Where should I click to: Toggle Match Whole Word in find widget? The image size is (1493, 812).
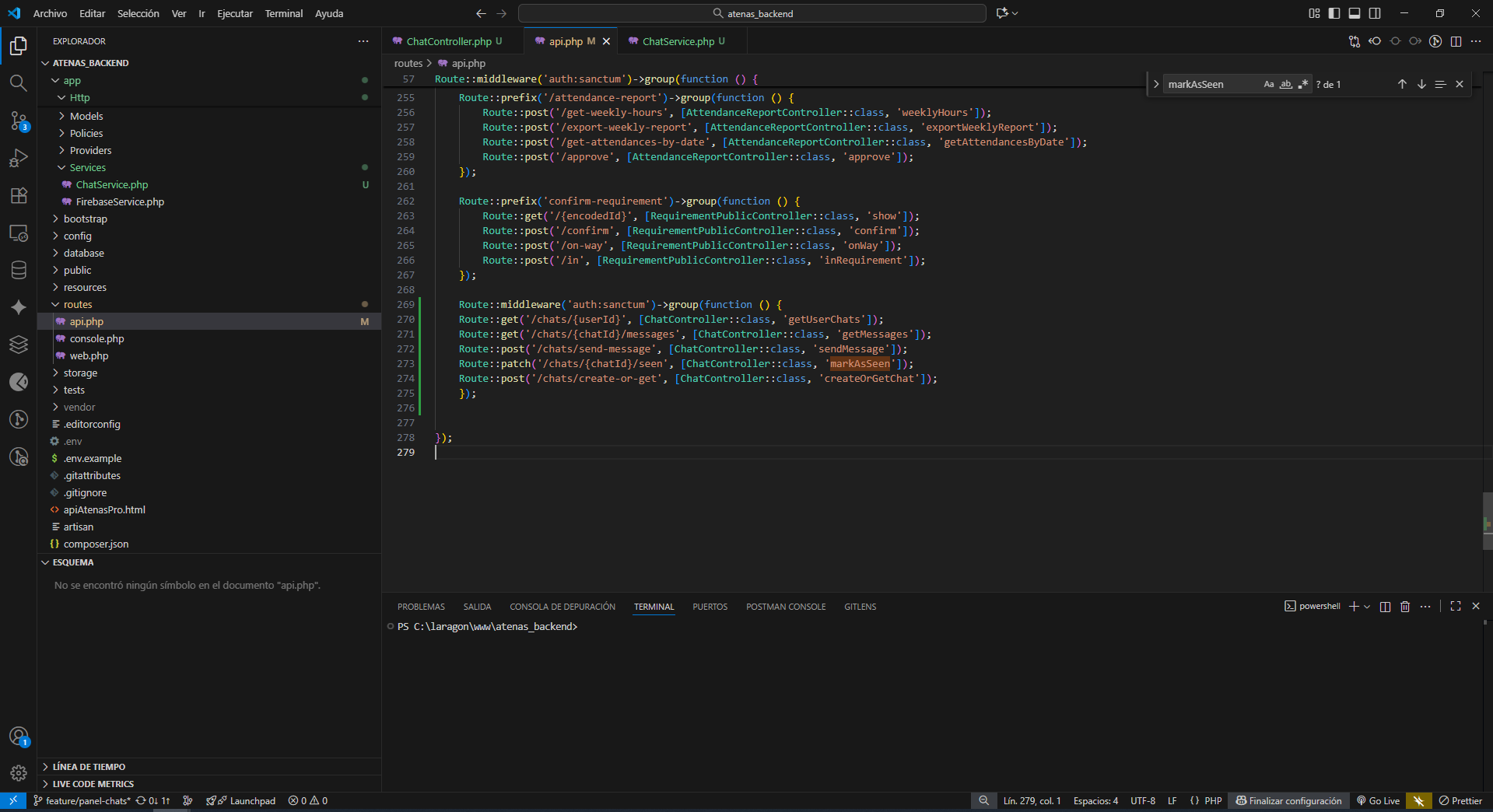(x=1286, y=84)
